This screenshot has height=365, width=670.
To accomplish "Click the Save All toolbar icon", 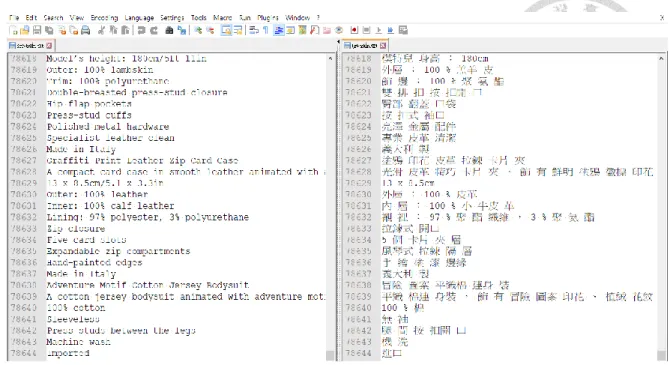I will pyautogui.click(x=49, y=30).
